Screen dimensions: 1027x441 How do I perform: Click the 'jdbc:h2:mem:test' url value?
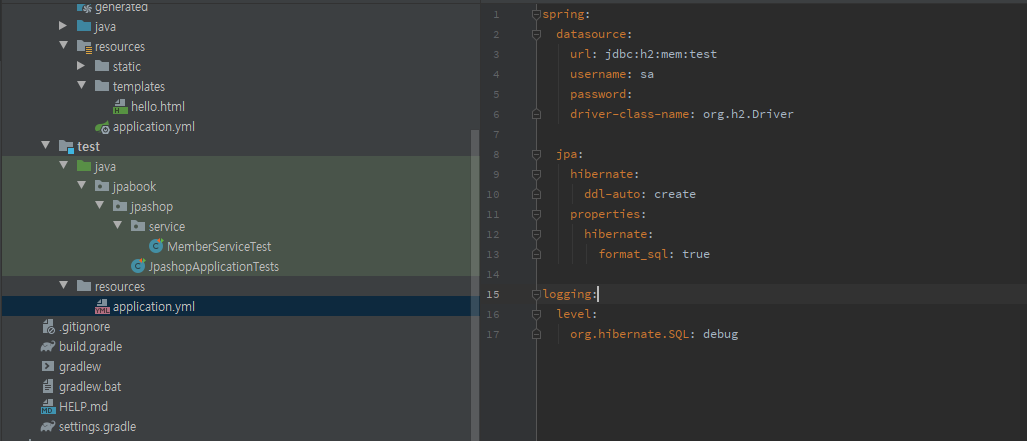point(661,54)
